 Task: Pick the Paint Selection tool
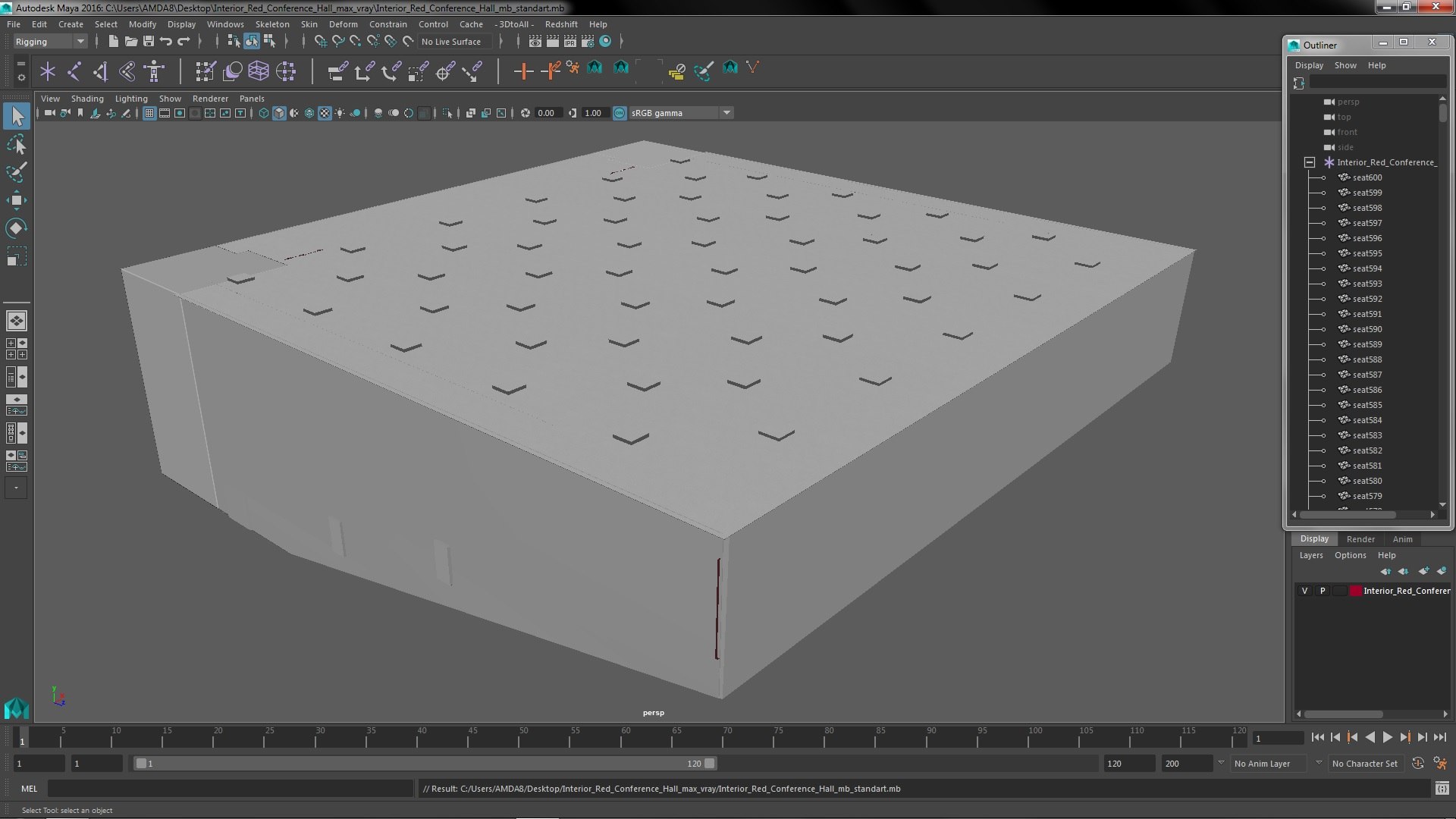tap(16, 172)
